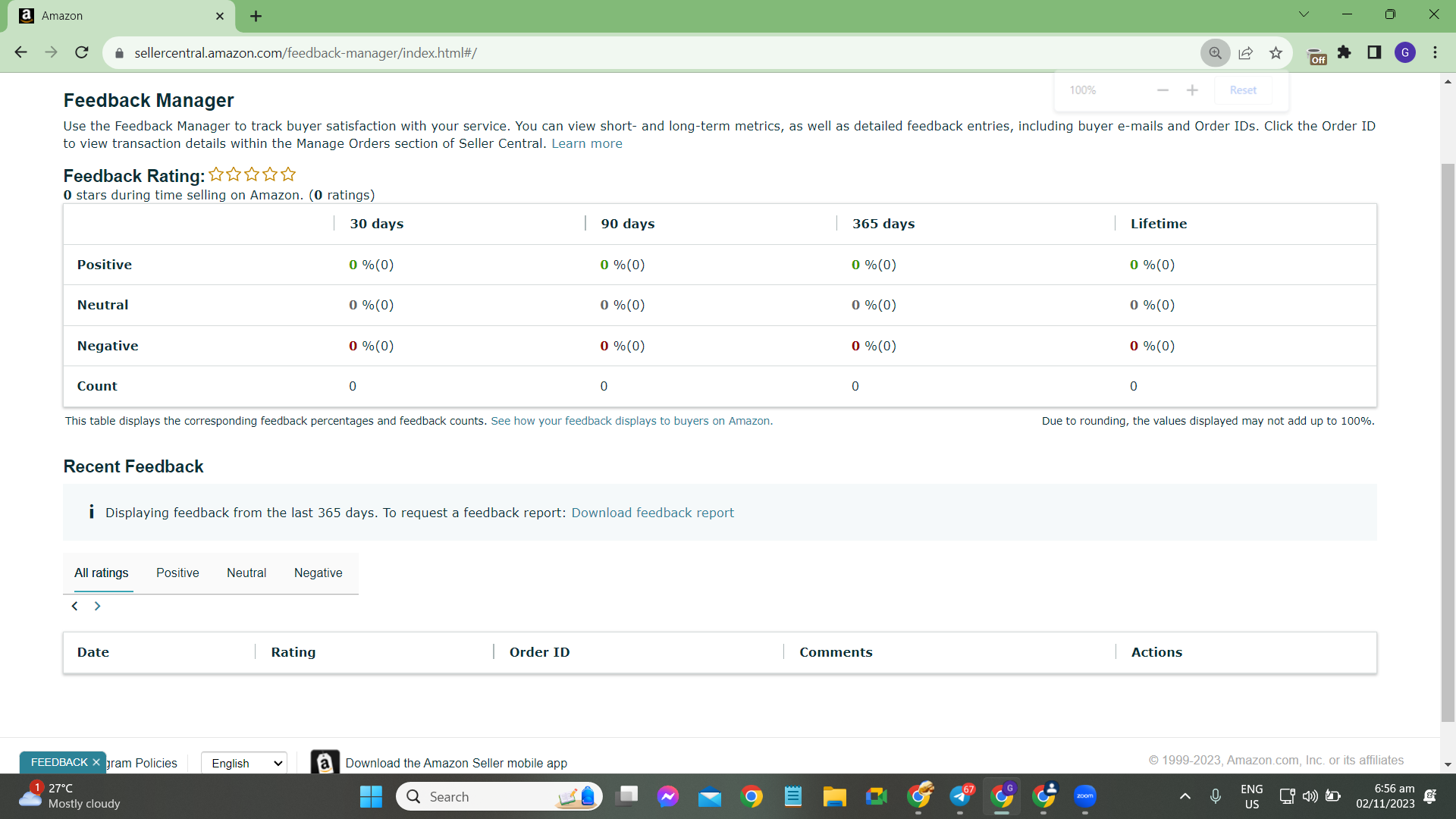Open the tab search chevron in title bar
Viewport: 1456px width, 819px height.
coord(1304,14)
